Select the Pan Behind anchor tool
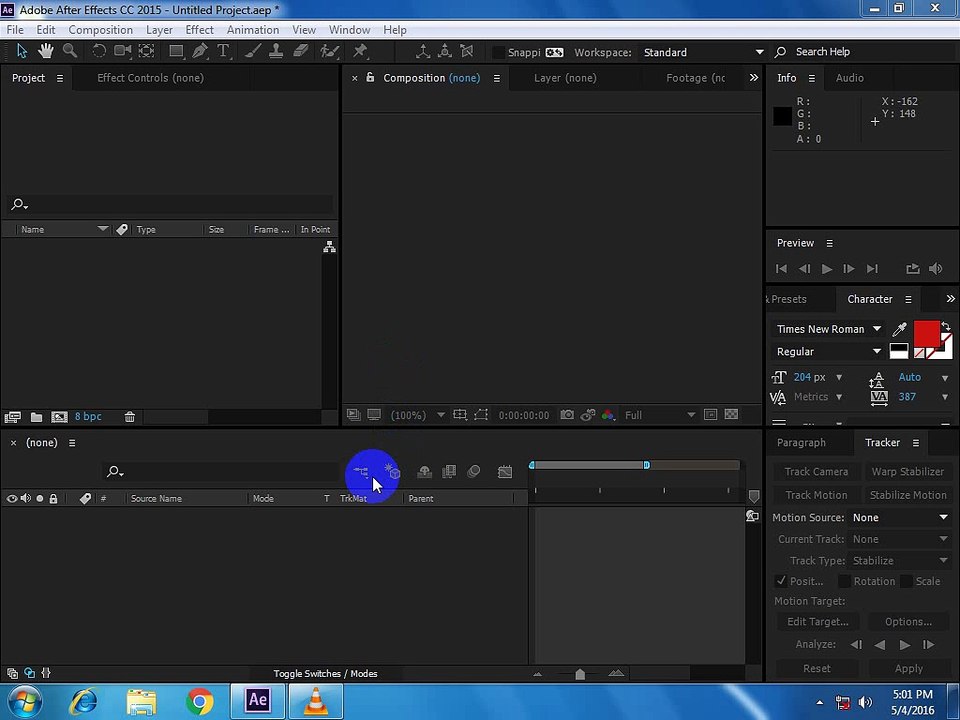The image size is (960, 720). click(x=146, y=51)
